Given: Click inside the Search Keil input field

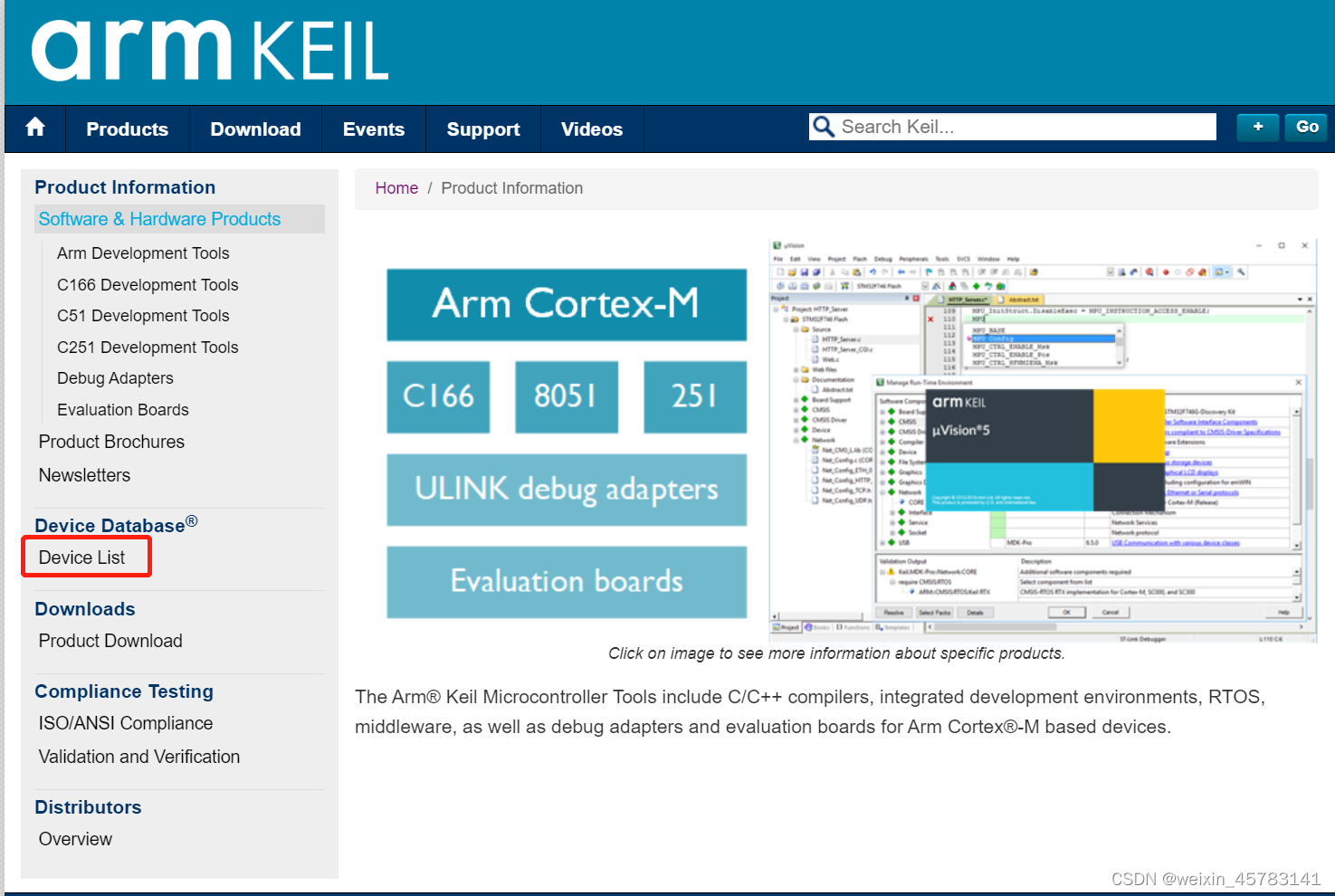Looking at the screenshot, I should click(x=1014, y=127).
